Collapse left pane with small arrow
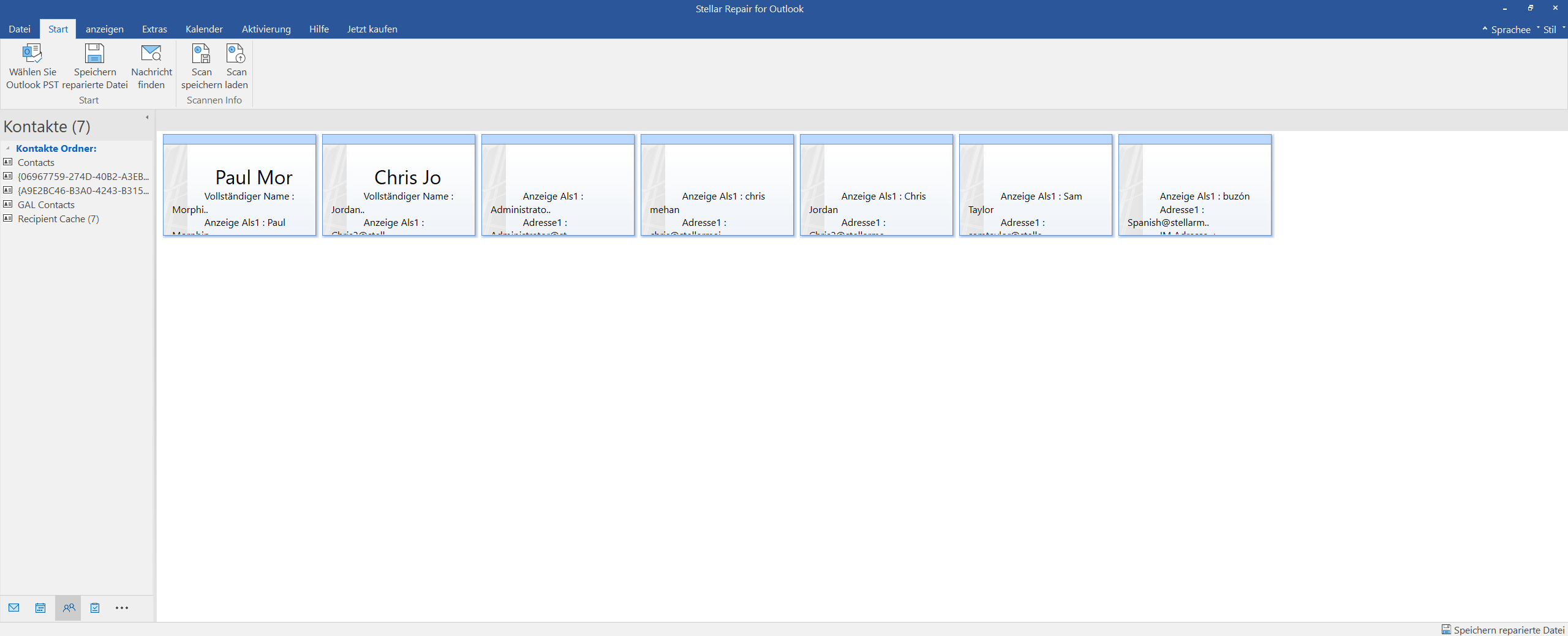 pos(147,117)
